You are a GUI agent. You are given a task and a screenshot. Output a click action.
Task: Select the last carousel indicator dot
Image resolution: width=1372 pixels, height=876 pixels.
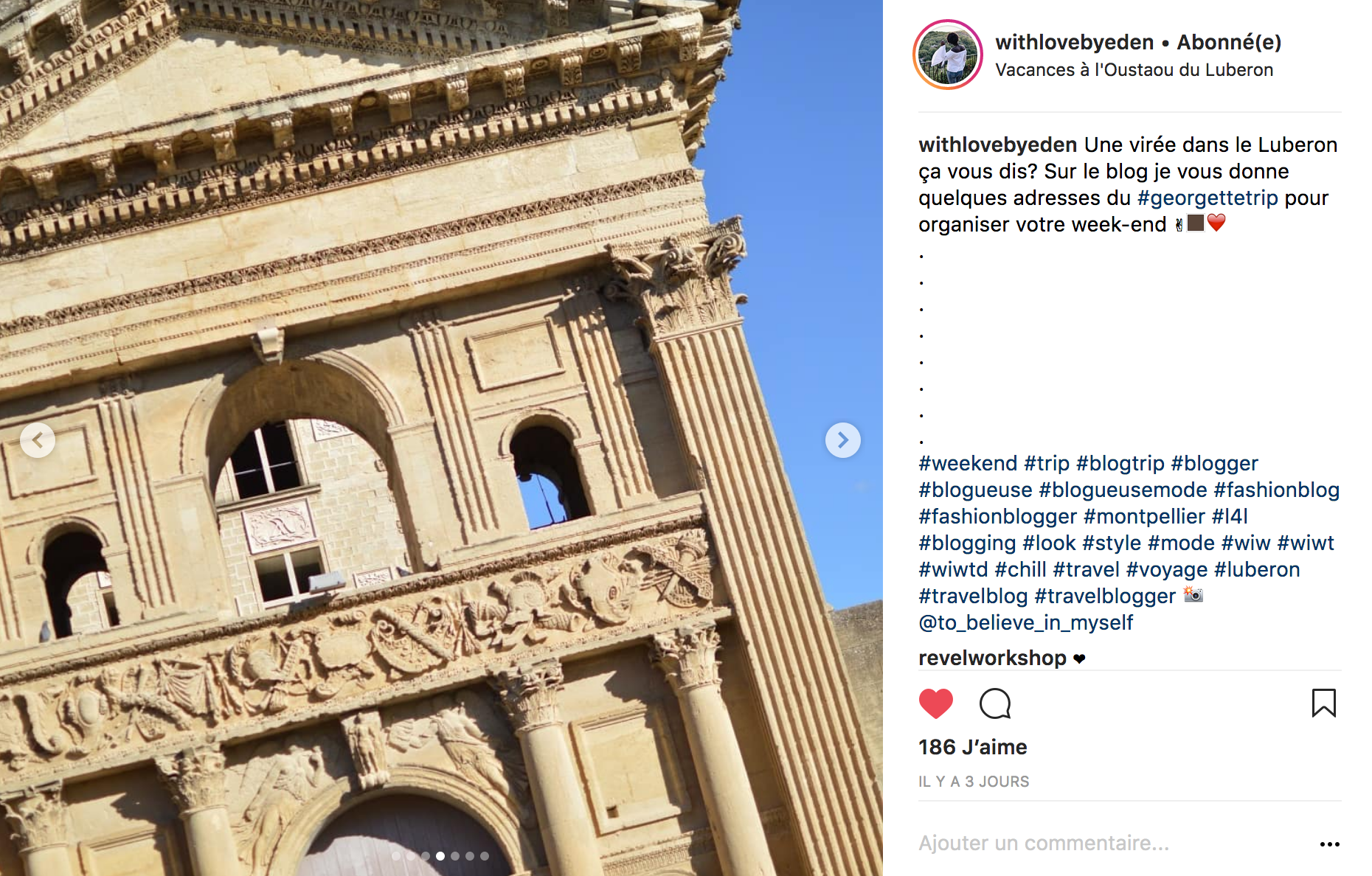485,856
